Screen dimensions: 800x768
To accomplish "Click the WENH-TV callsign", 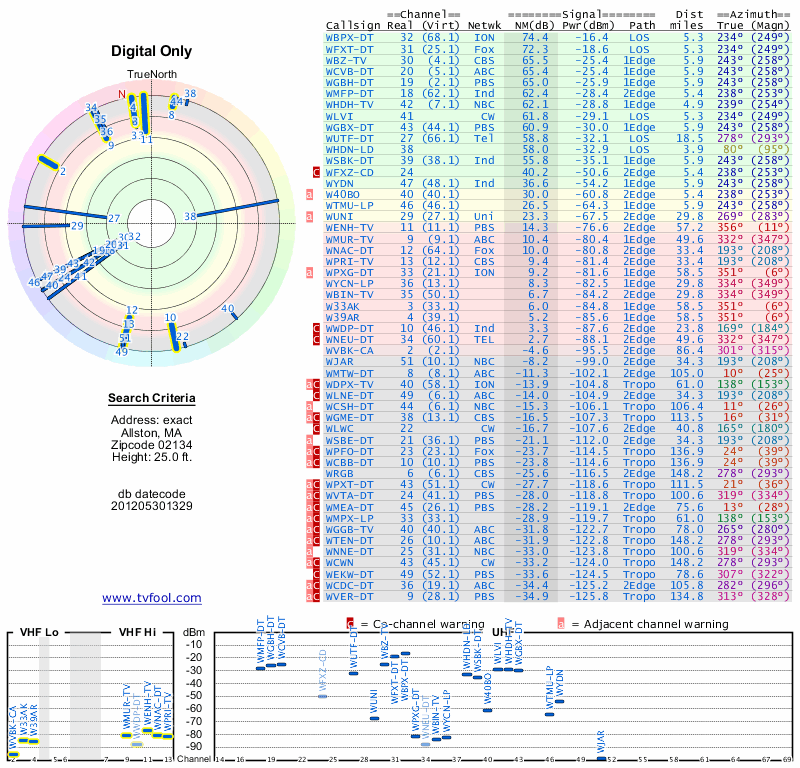I will (349, 228).
